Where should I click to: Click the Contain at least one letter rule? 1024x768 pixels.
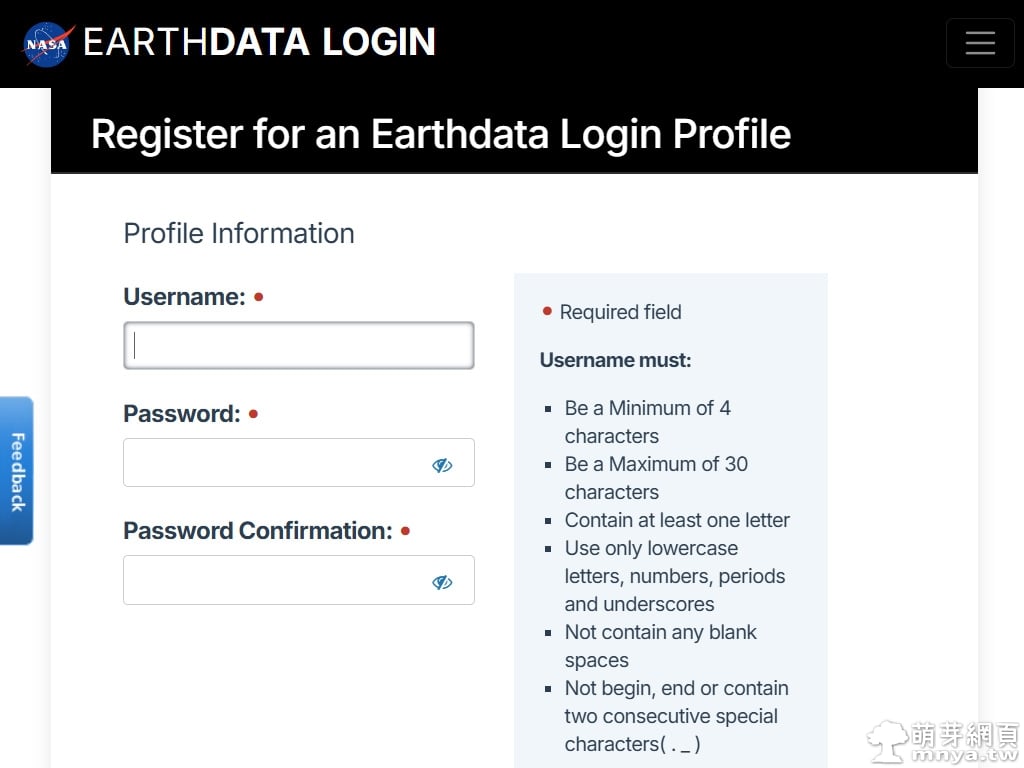pos(677,520)
